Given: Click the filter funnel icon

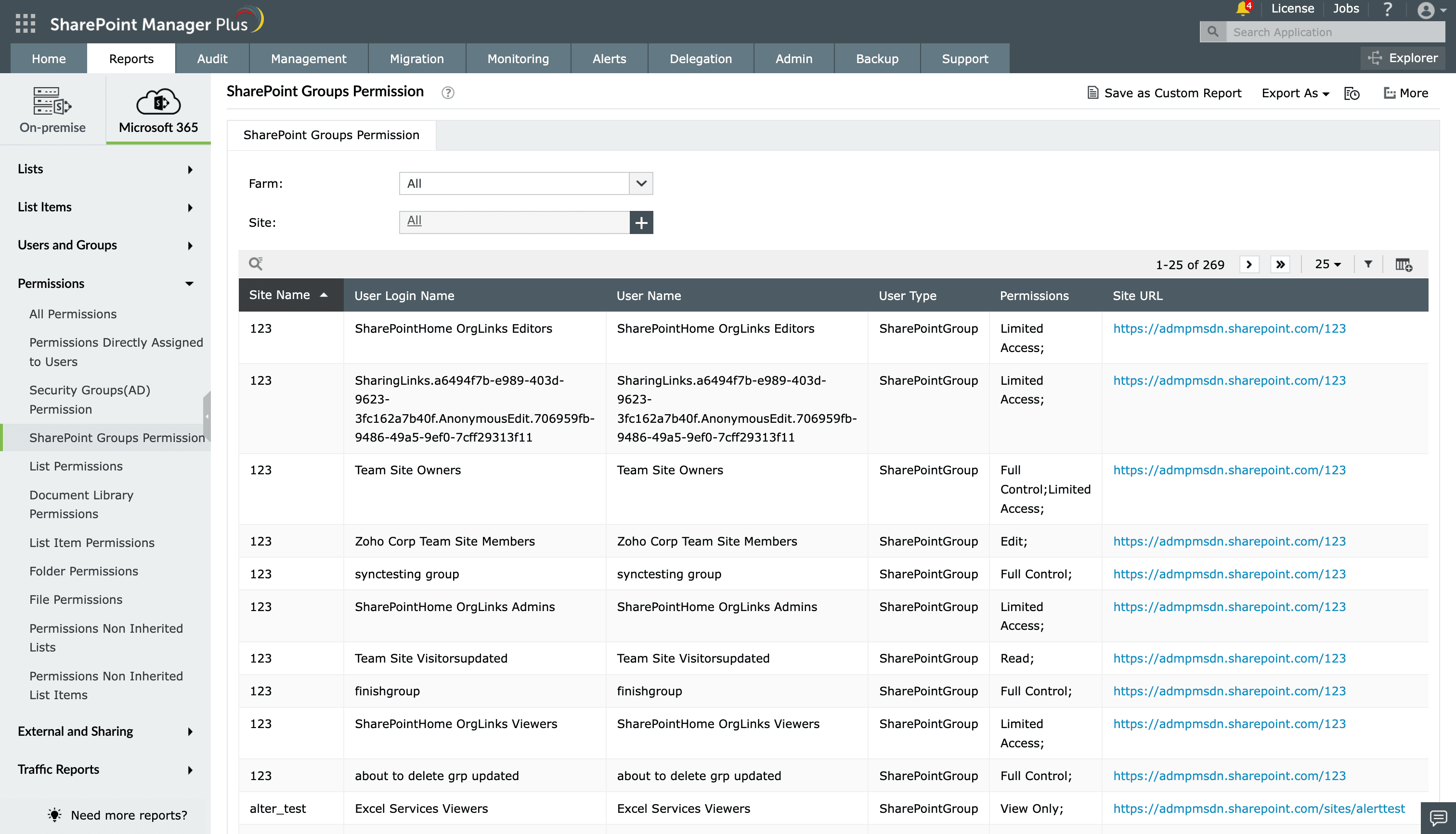Looking at the screenshot, I should click(x=1368, y=264).
